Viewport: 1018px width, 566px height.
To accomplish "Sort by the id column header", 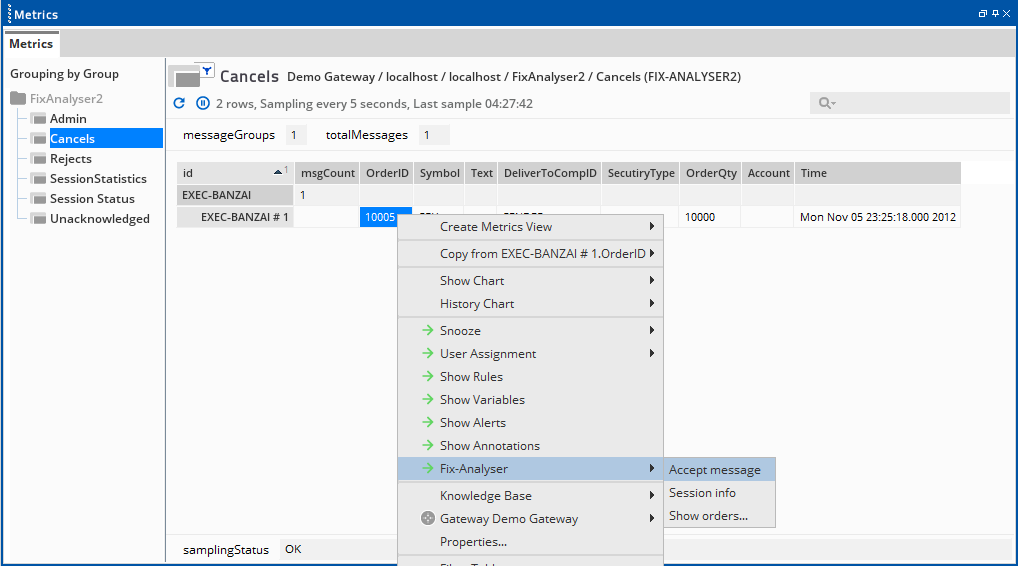I will 236,173.
